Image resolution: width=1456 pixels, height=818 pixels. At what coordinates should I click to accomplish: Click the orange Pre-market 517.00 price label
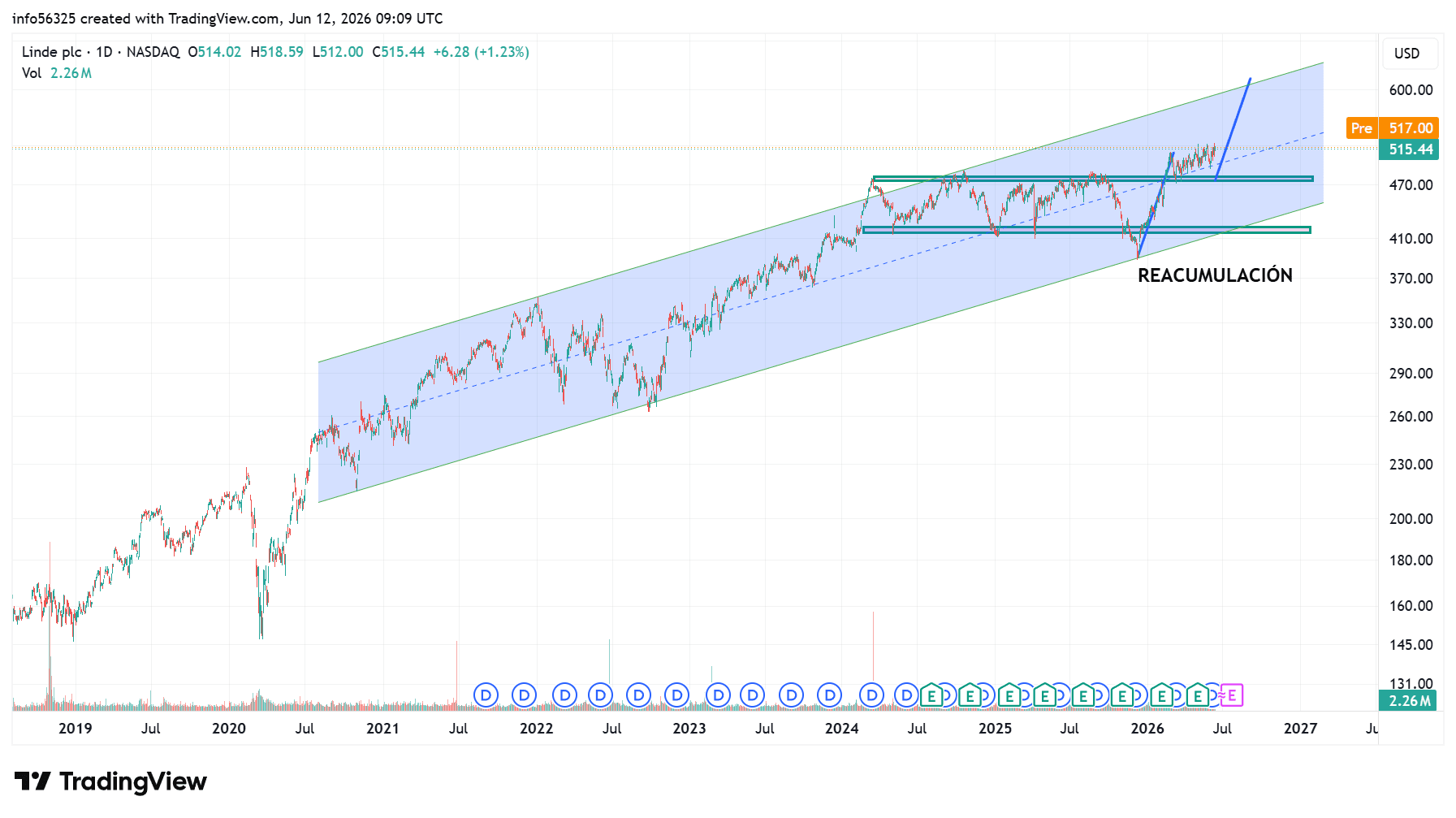tap(1392, 128)
